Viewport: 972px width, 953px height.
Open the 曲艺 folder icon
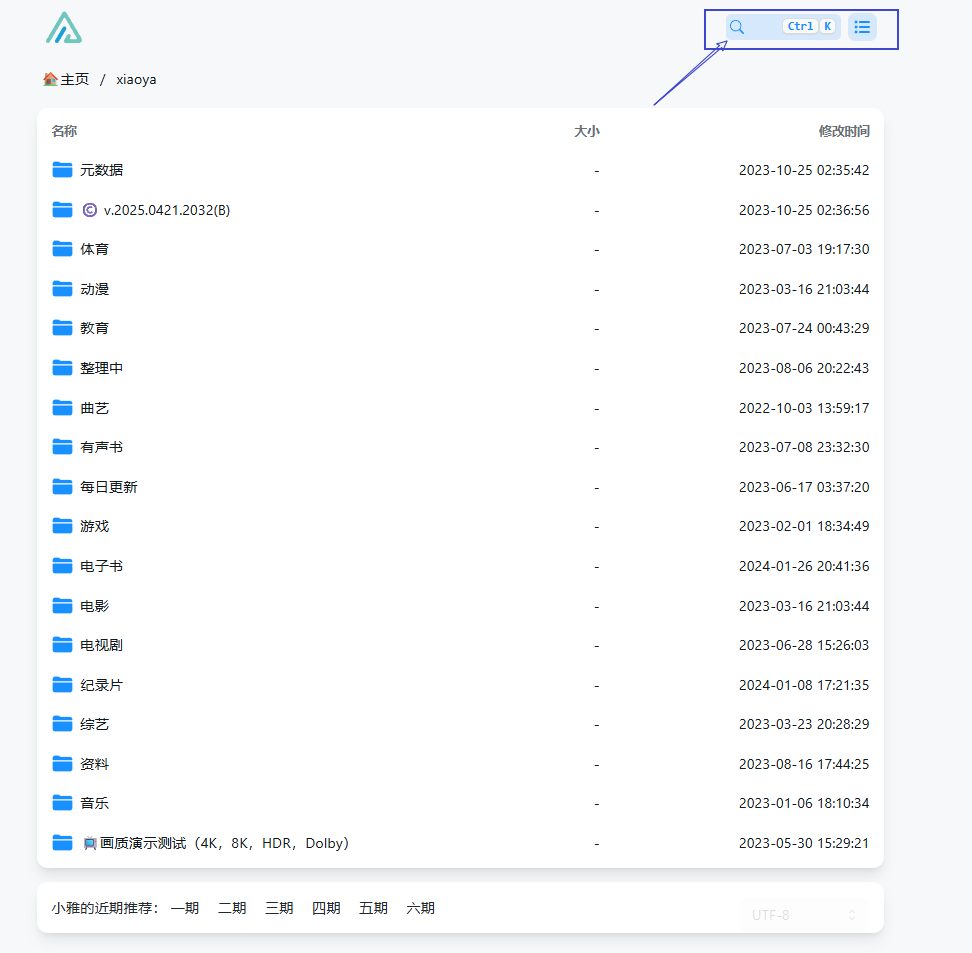(62, 407)
